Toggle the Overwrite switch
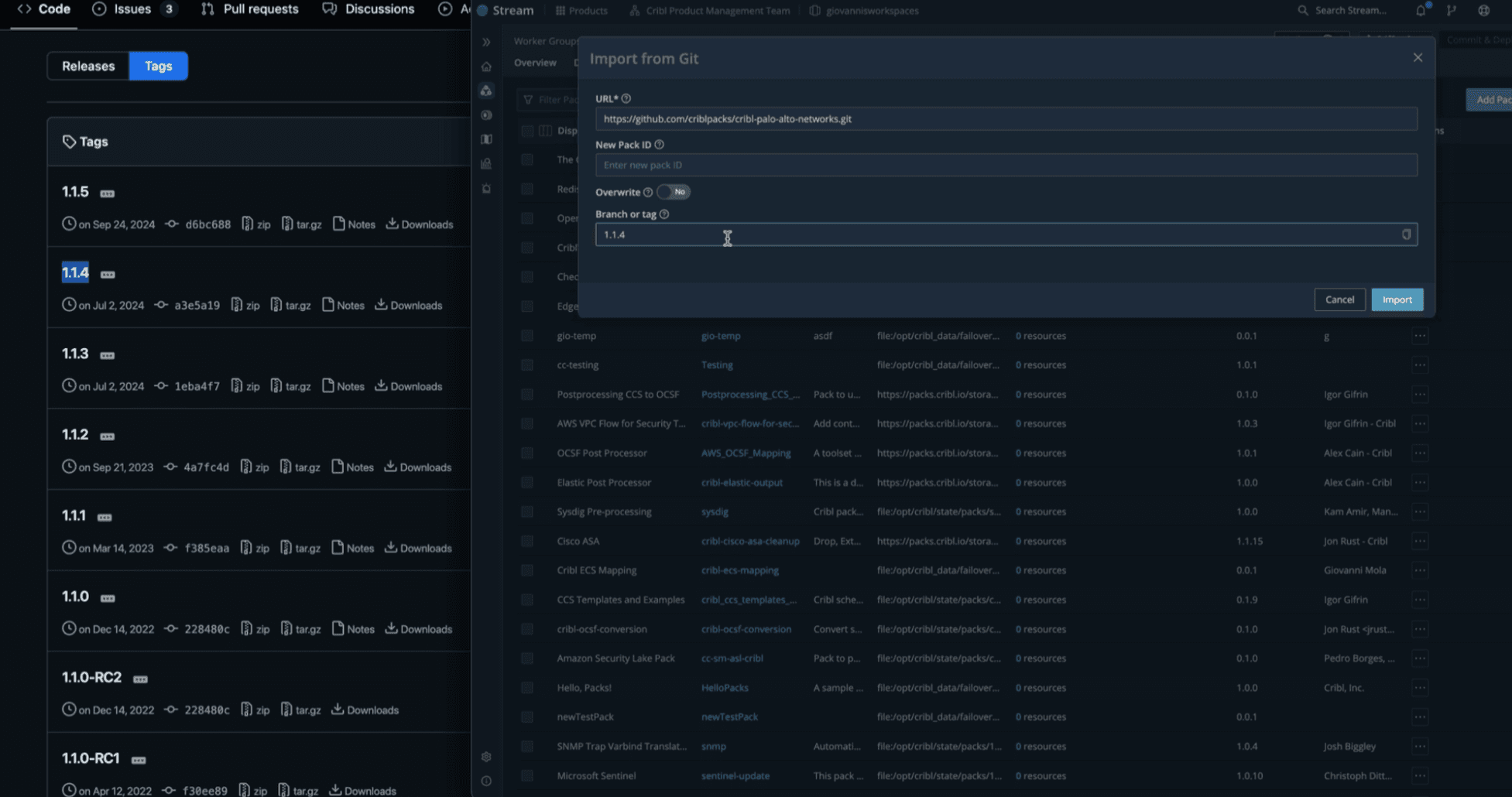This screenshot has height=797, width=1512. click(674, 192)
